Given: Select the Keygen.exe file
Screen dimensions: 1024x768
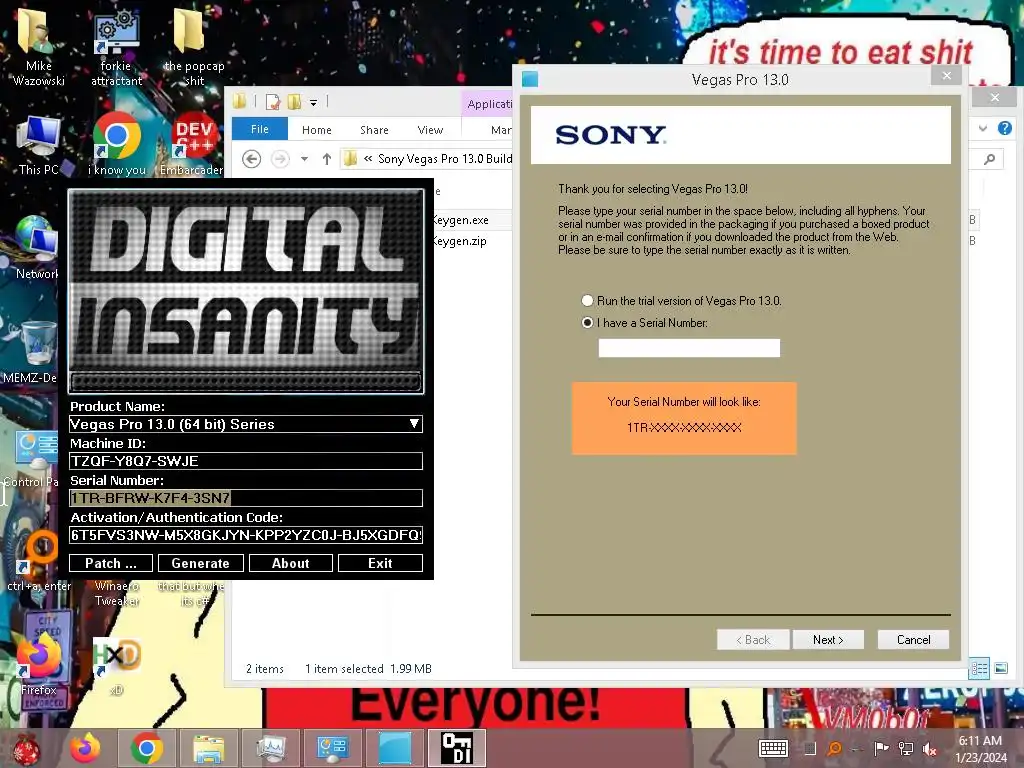Looking at the screenshot, I should (x=462, y=220).
